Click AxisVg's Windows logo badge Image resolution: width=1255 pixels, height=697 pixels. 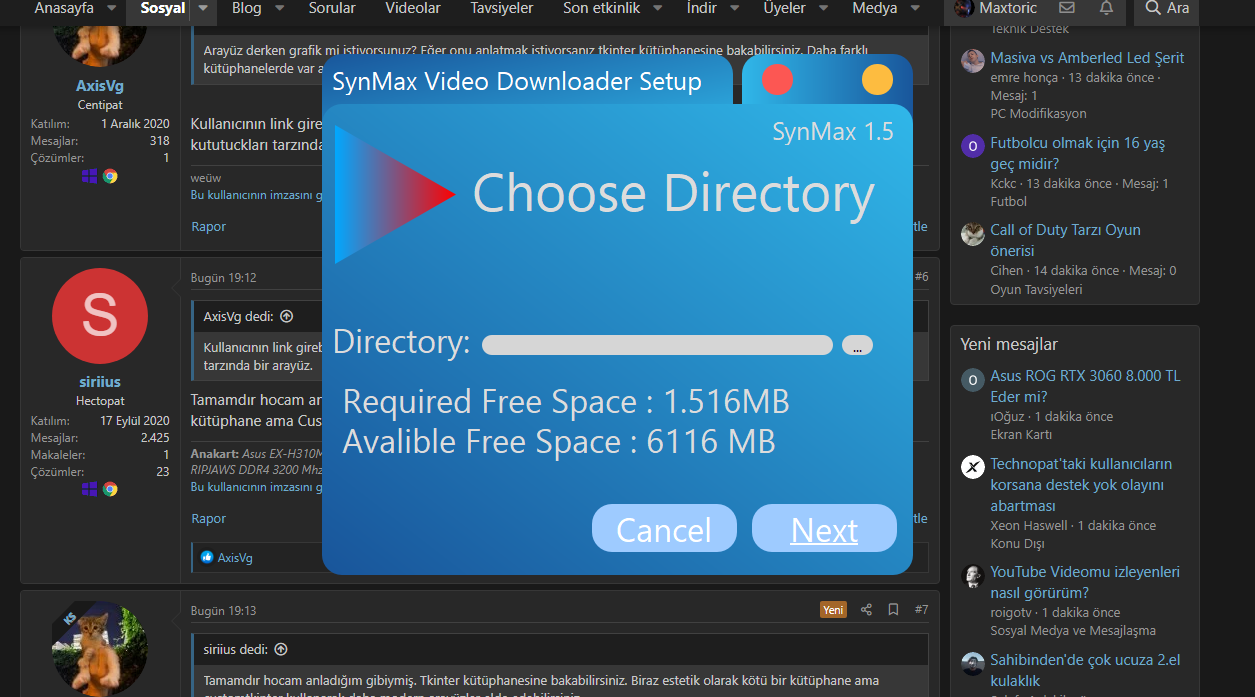[x=90, y=176]
